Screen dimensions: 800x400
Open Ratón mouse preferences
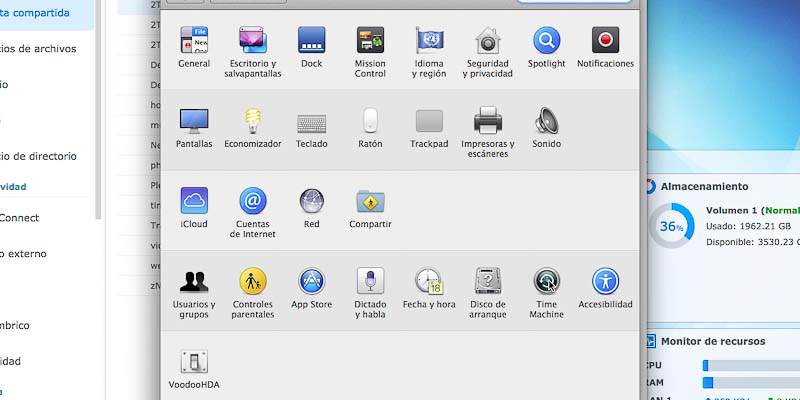(x=370, y=128)
